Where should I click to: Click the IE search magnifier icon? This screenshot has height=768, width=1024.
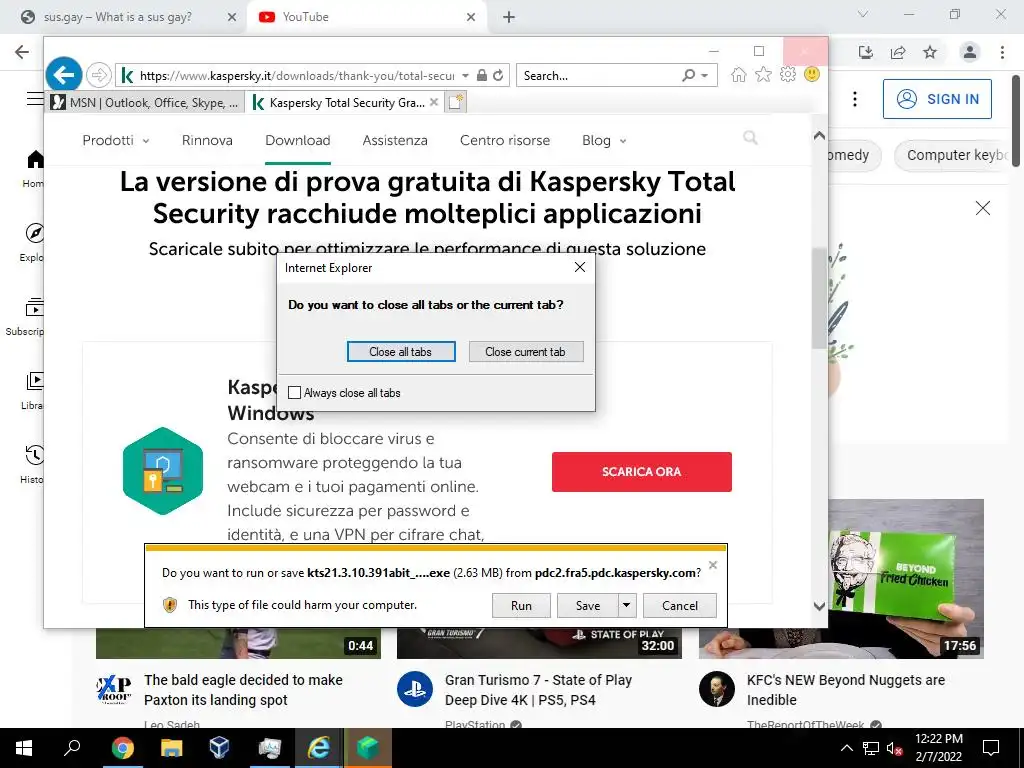[x=688, y=75]
